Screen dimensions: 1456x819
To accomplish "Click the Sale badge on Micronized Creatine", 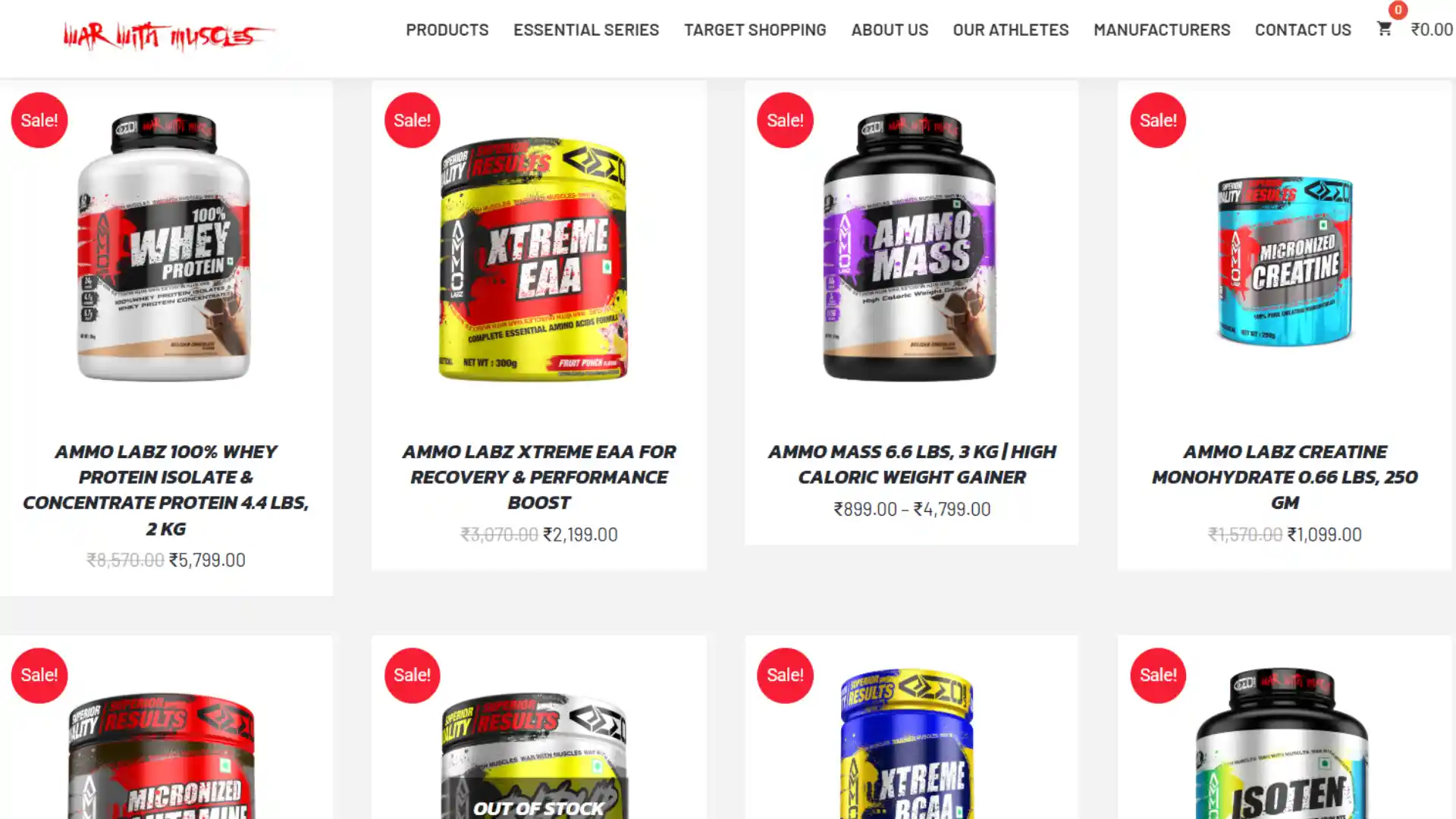I will pos(1158,120).
